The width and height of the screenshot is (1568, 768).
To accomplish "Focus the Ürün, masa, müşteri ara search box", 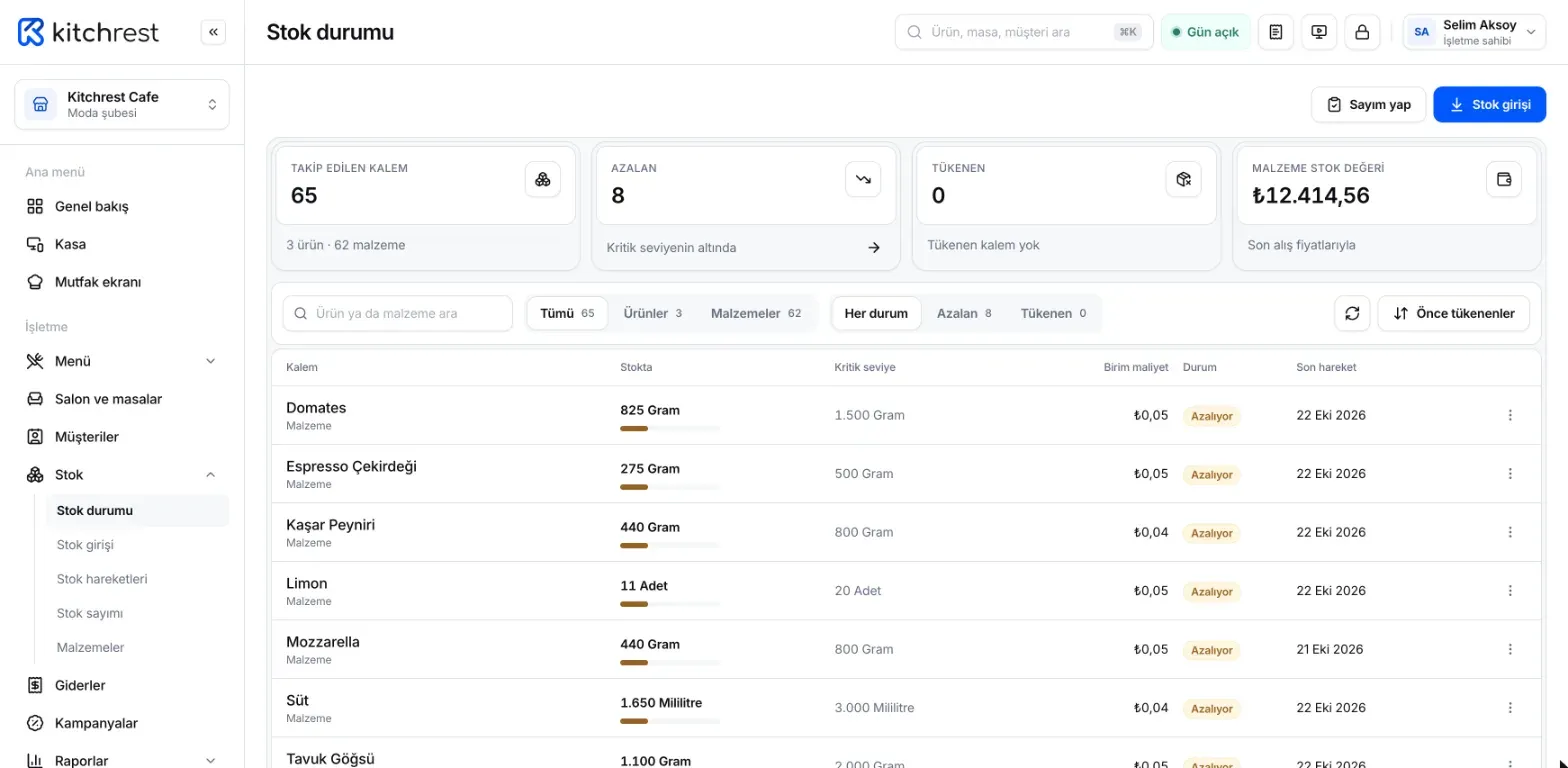I will click(x=1024, y=32).
